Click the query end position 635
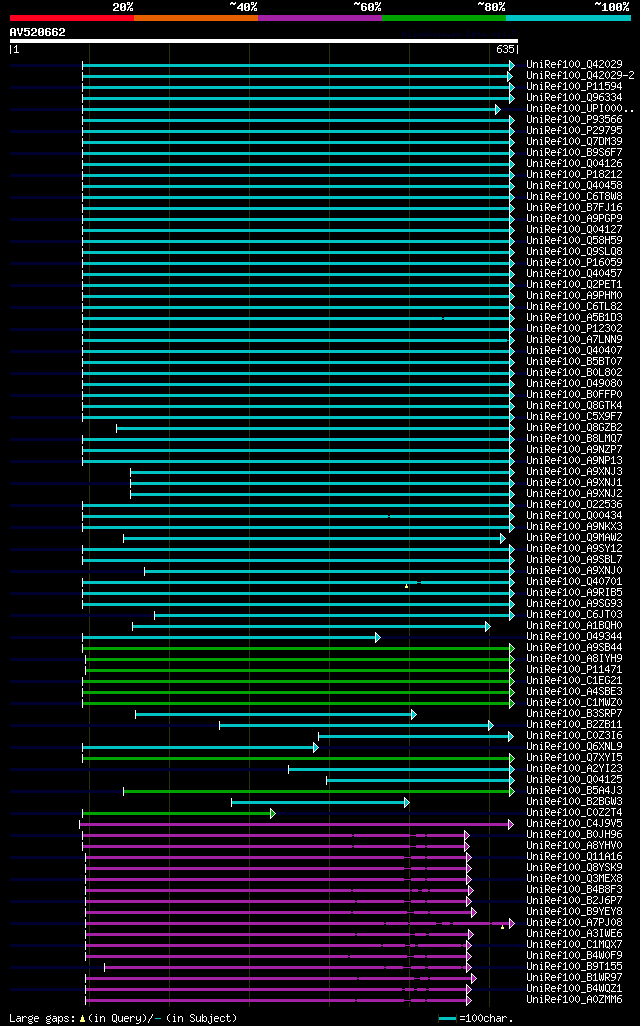 point(505,50)
